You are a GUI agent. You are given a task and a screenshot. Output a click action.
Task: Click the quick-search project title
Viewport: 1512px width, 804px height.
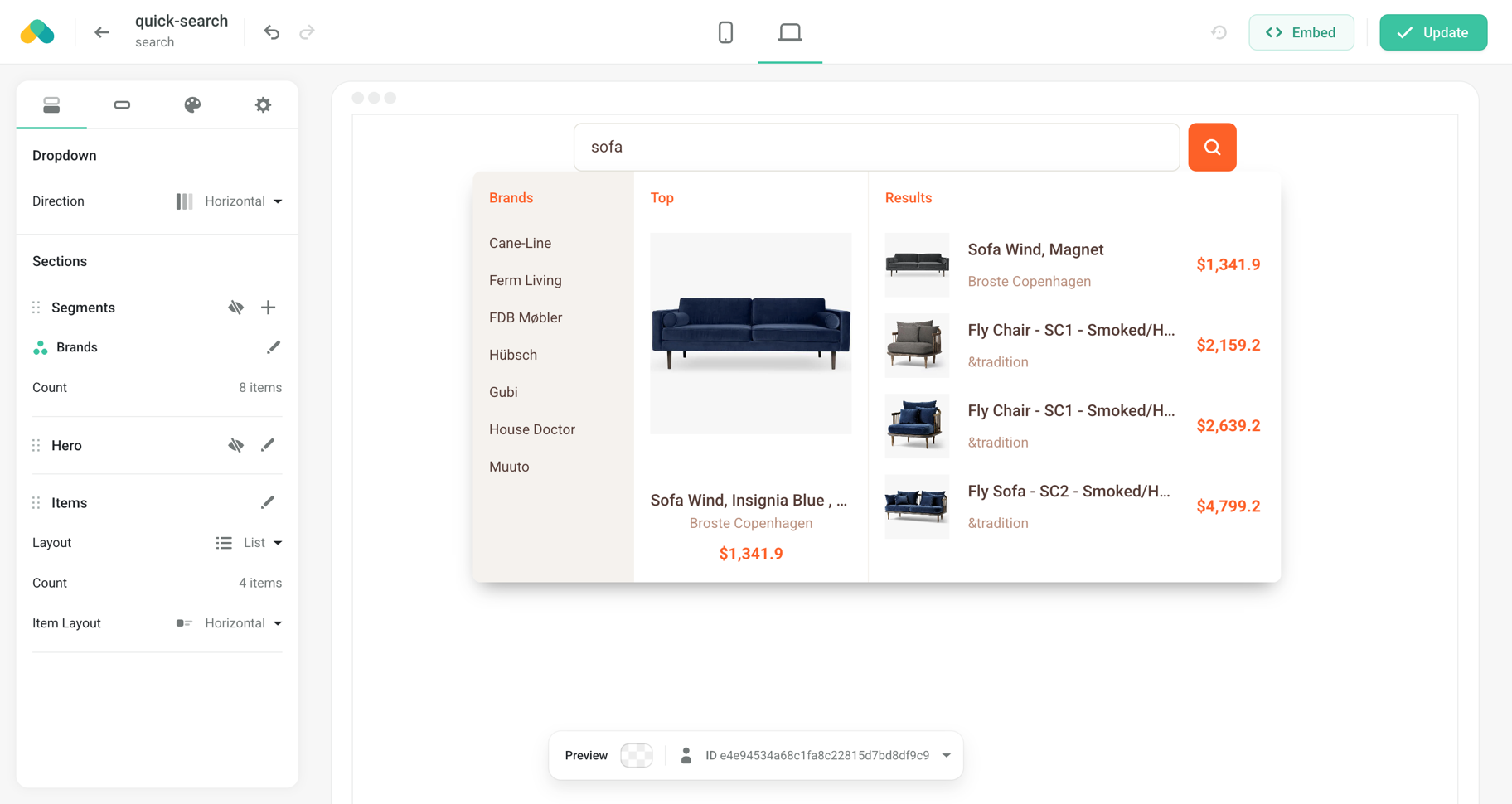click(182, 22)
